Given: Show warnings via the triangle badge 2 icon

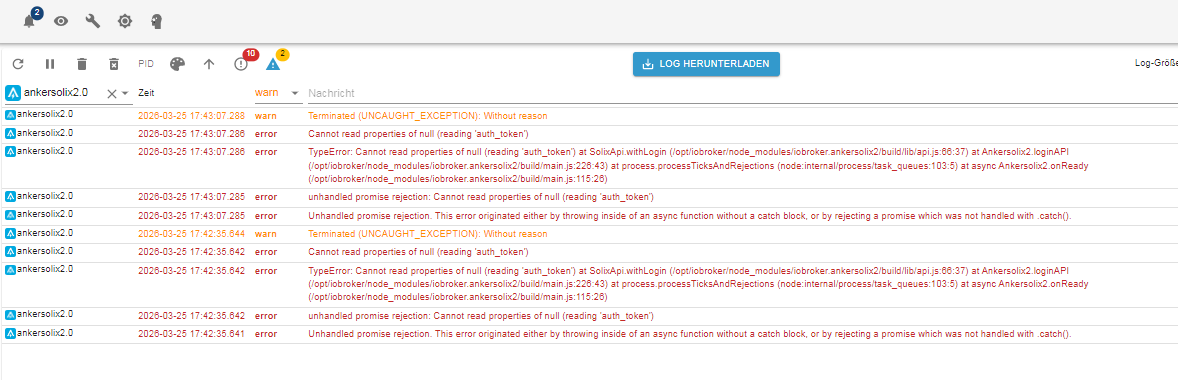Looking at the screenshot, I should [x=273, y=64].
